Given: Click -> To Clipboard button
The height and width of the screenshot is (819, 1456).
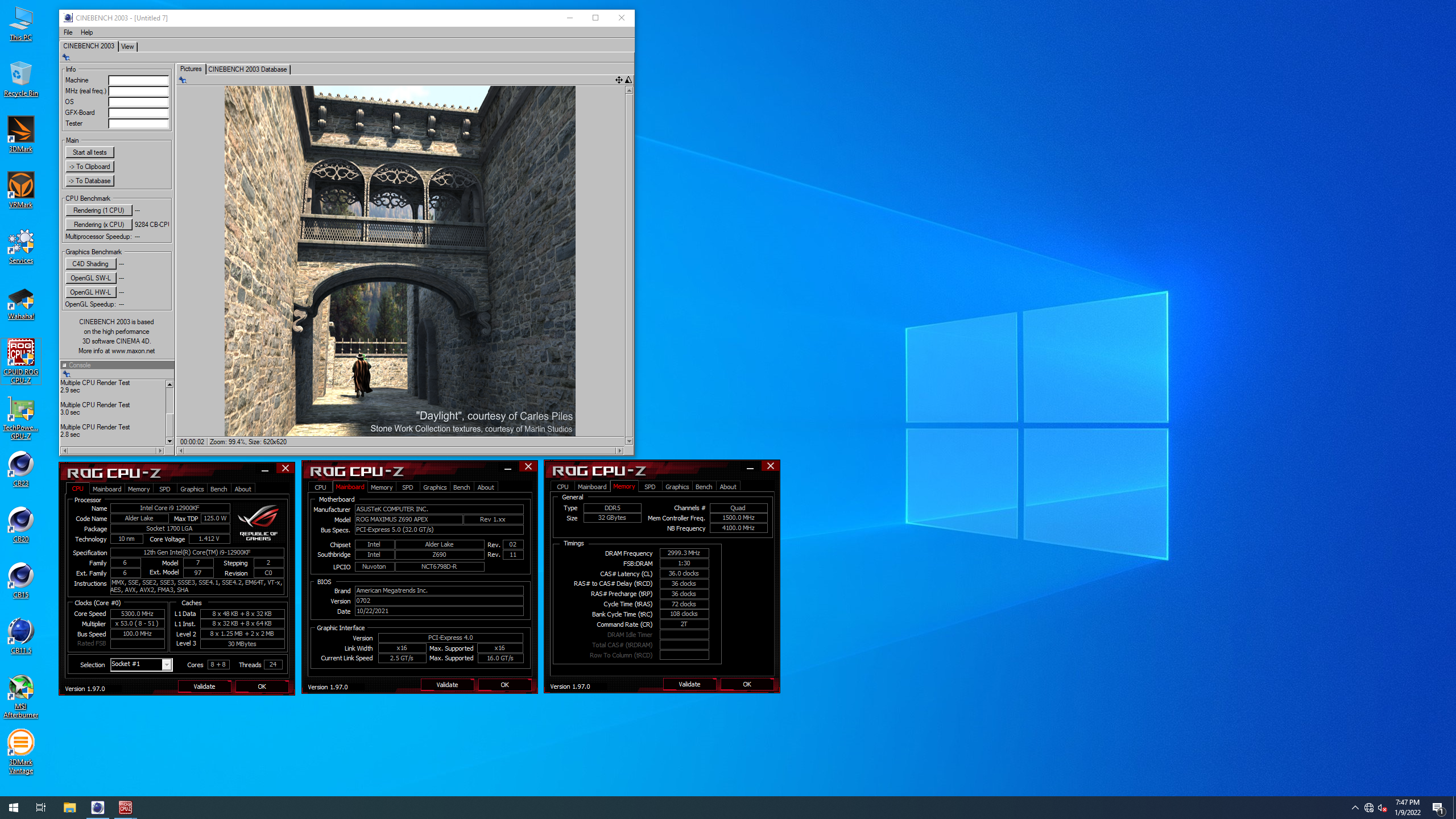Looking at the screenshot, I should (x=90, y=167).
